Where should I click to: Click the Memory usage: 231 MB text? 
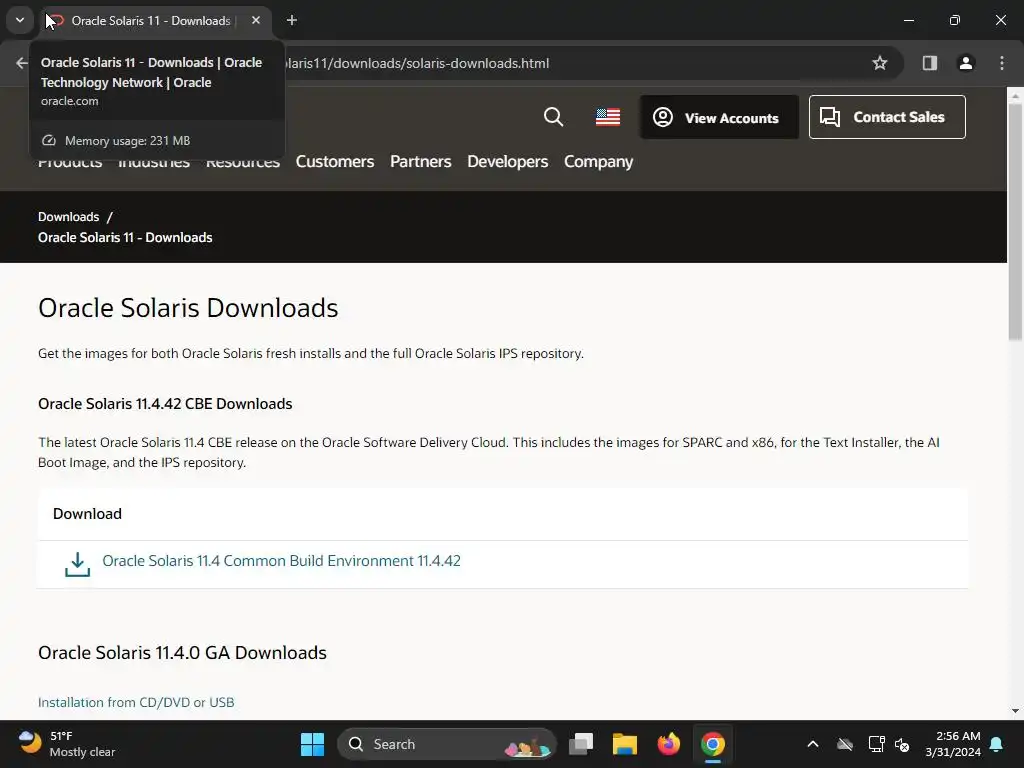(x=127, y=140)
